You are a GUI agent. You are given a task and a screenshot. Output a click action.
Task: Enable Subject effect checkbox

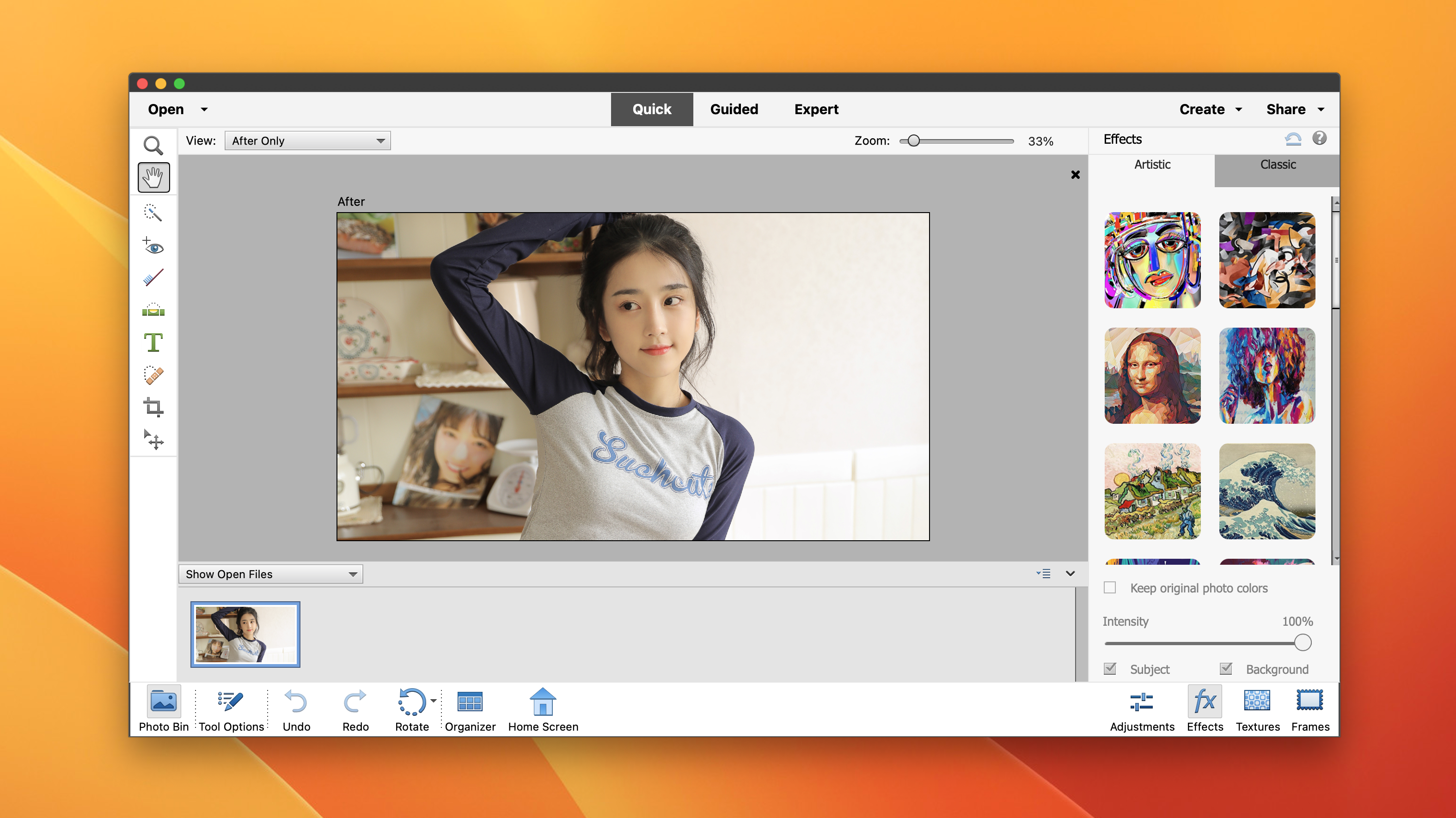pyautogui.click(x=1109, y=669)
